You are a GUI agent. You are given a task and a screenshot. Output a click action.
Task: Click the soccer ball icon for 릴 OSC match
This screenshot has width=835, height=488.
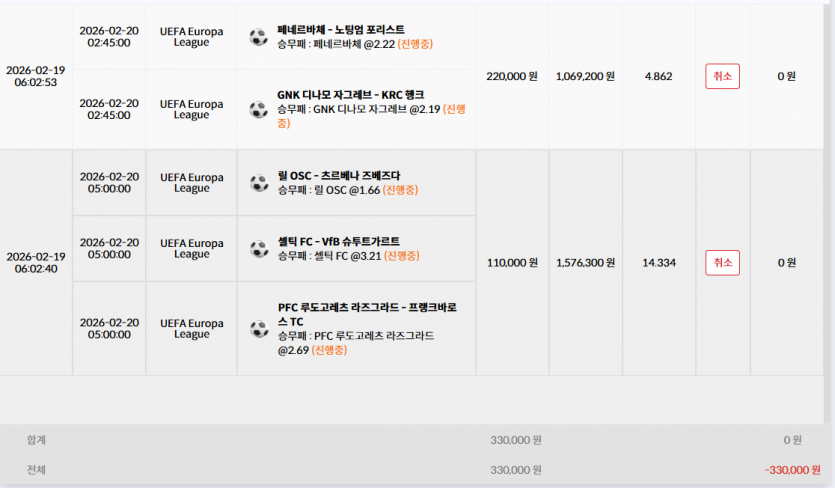259,183
